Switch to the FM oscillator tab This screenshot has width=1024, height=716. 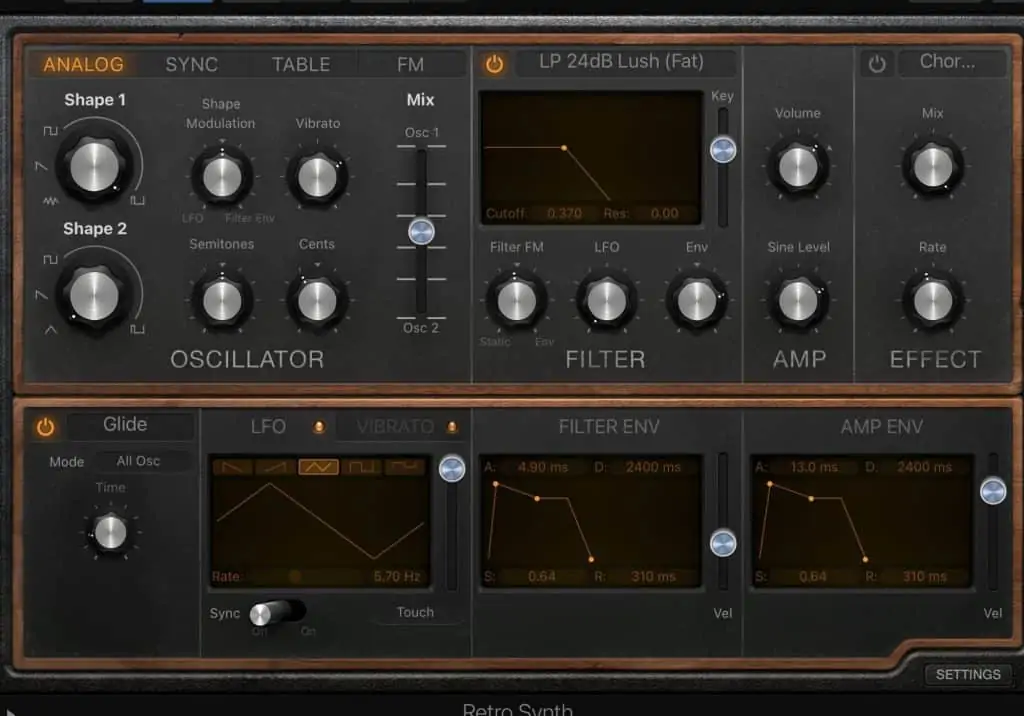click(410, 64)
